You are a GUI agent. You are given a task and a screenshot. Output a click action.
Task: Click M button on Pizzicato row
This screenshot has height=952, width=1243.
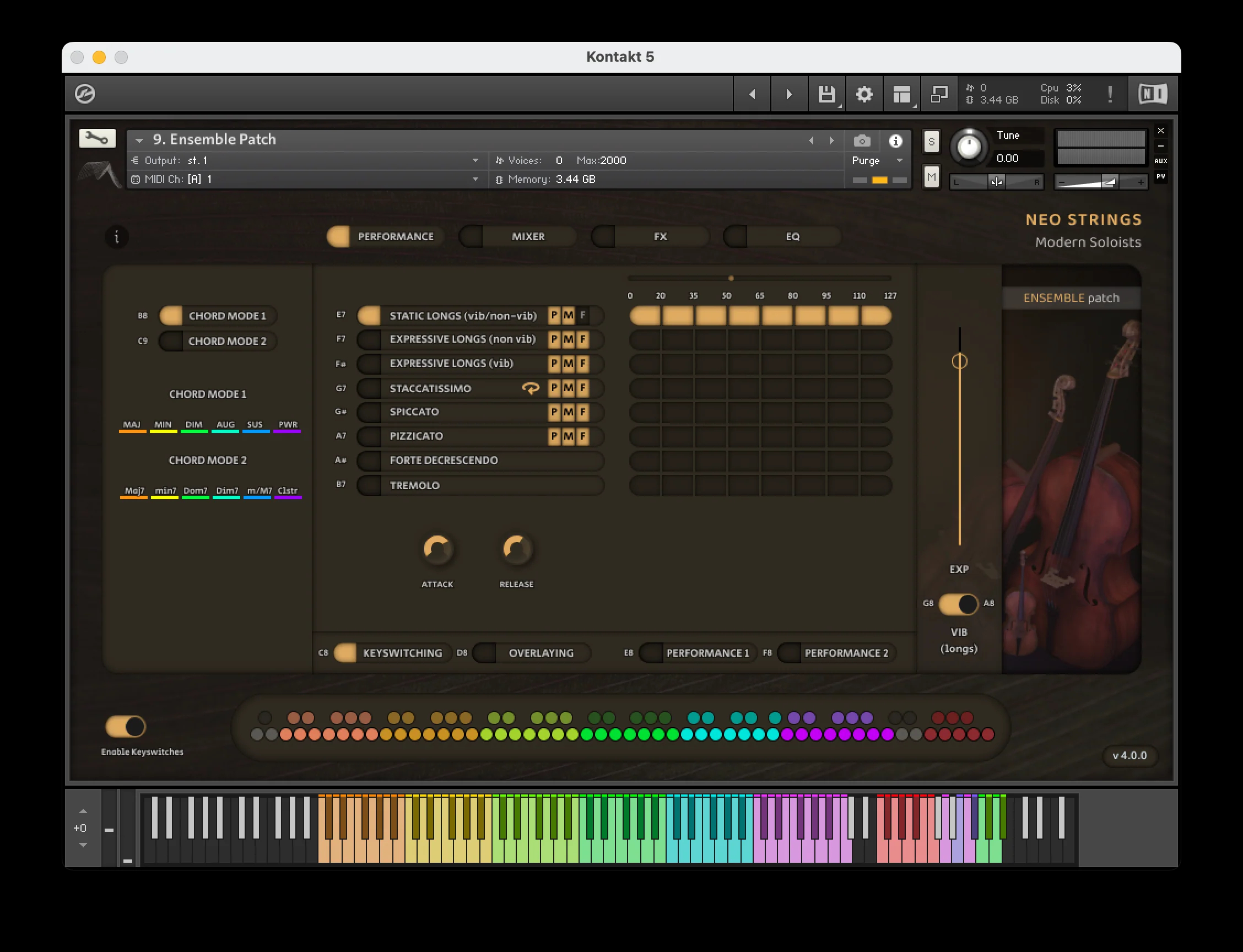point(569,436)
